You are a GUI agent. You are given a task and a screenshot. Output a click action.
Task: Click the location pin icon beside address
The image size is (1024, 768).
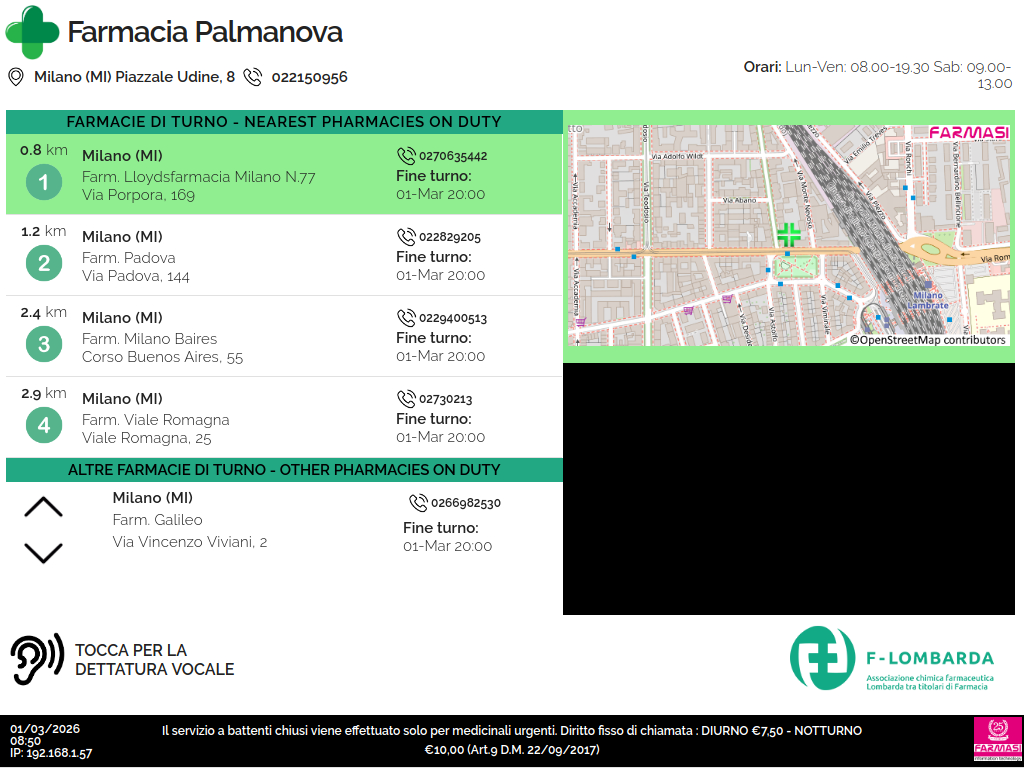(x=16, y=77)
